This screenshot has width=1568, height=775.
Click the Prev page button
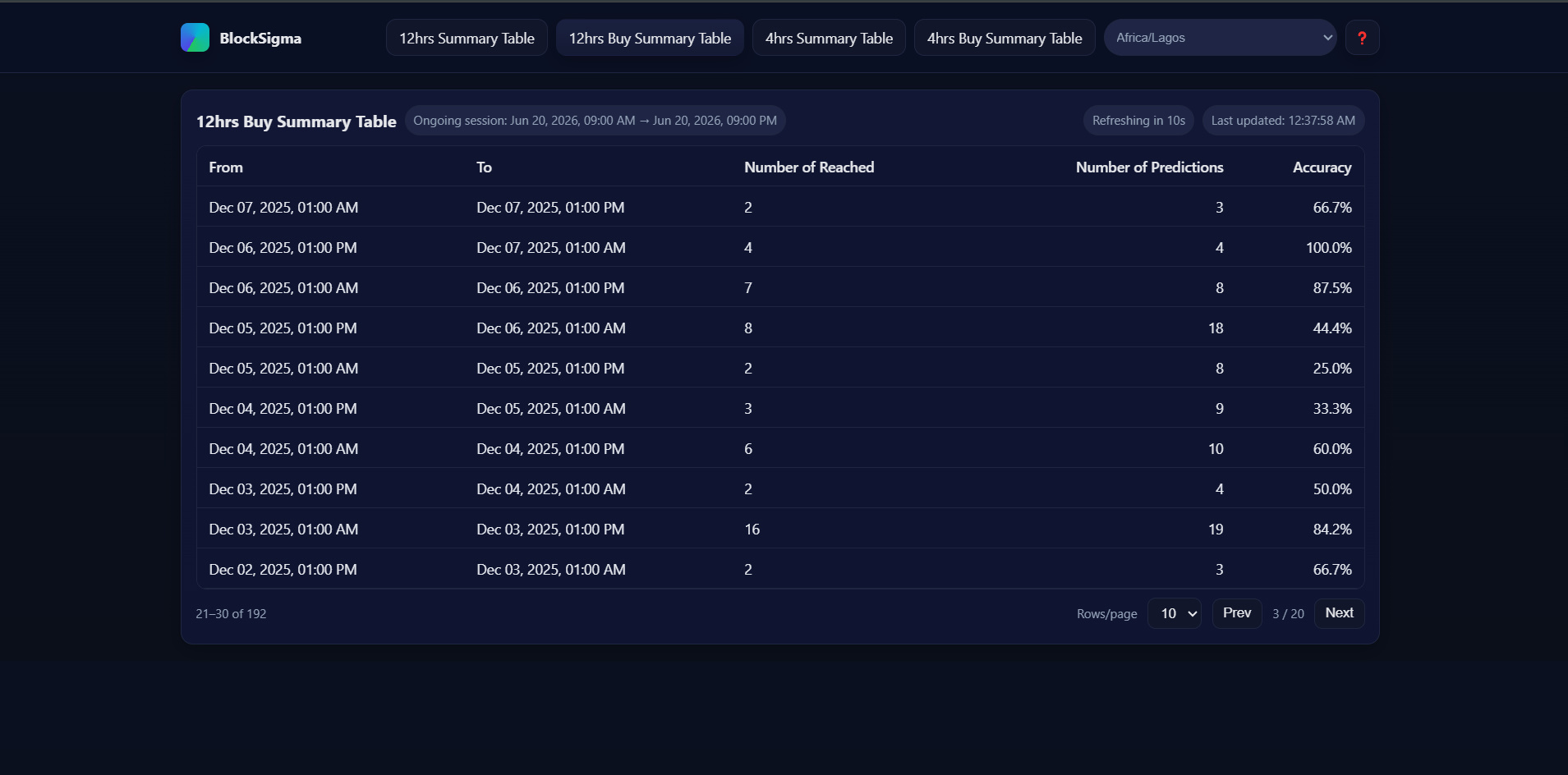tap(1237, 613)
